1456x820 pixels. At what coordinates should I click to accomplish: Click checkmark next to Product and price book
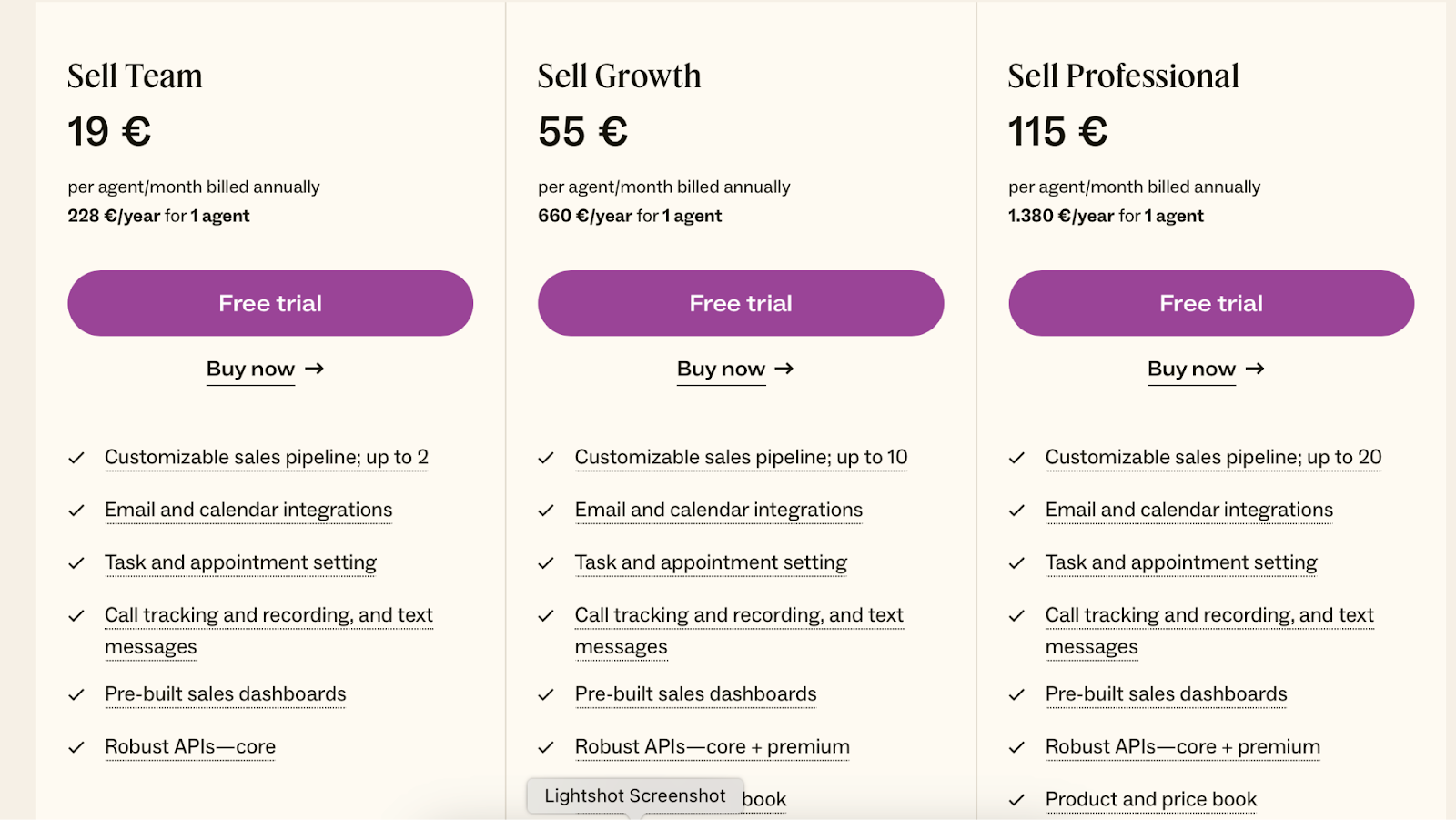point(1017,799)
